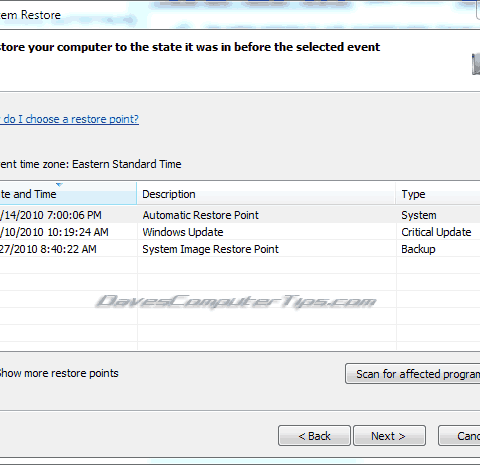Click the 8:40:22 AM date cell
Image resolution: width=480 pixels, height=465 pixels.
pos(48,249)
